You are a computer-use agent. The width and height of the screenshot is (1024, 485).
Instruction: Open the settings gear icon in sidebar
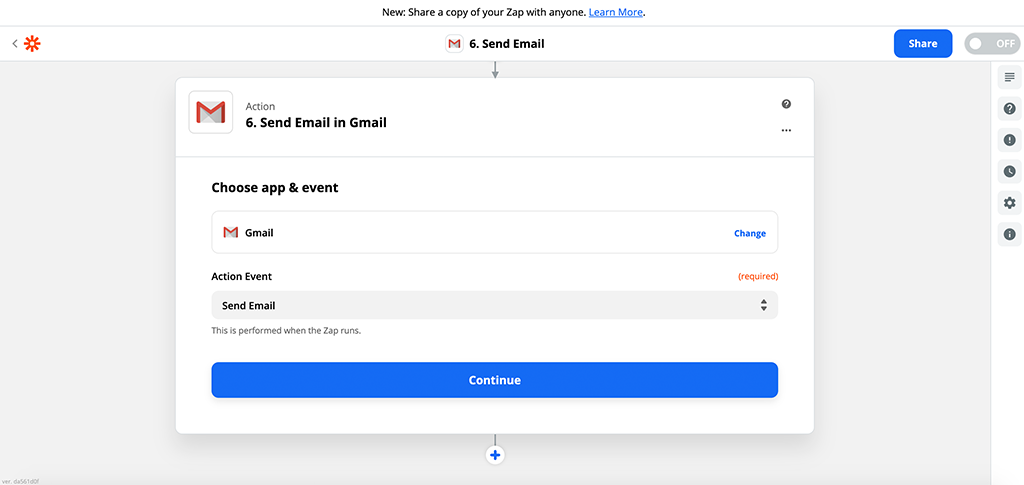tap(1009, 203)
